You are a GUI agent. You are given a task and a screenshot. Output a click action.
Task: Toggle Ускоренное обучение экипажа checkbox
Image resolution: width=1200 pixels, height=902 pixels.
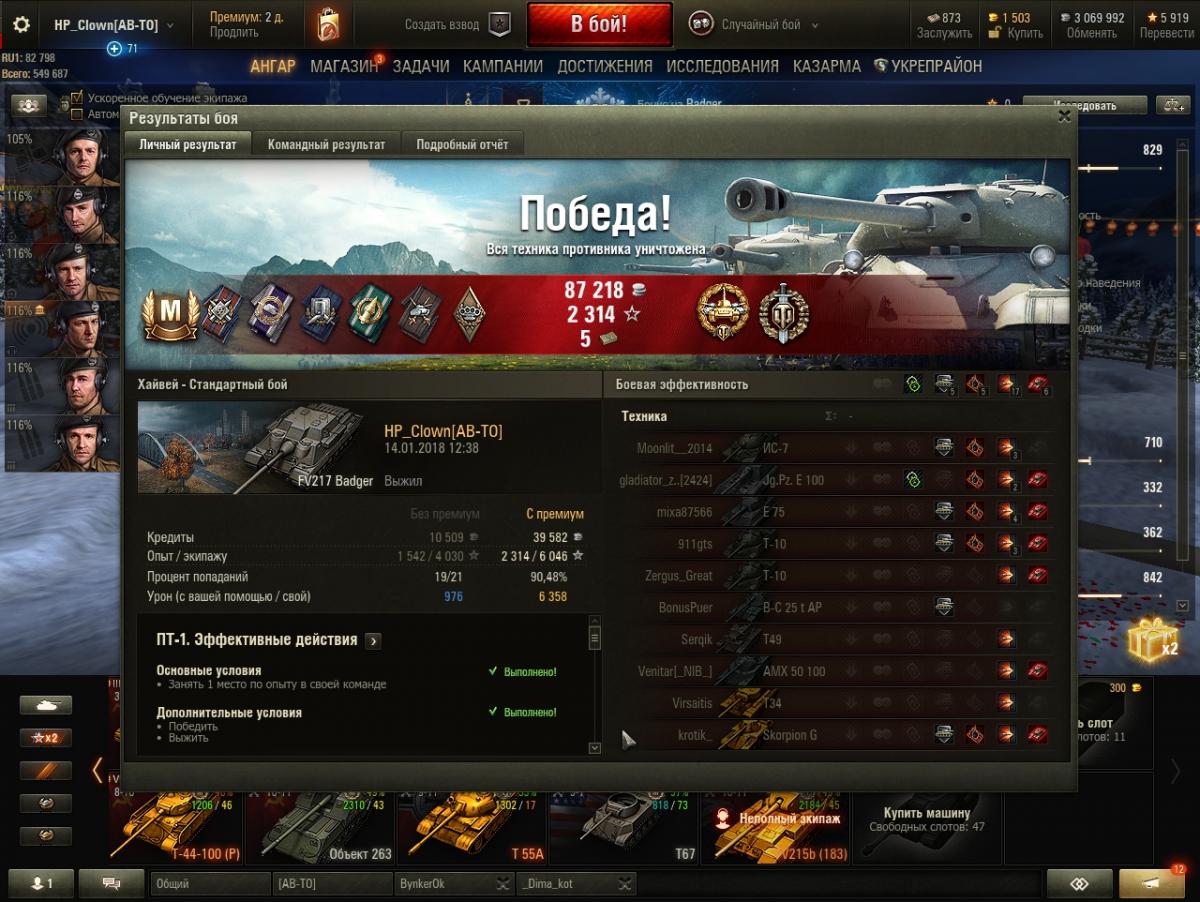[78, 98]
